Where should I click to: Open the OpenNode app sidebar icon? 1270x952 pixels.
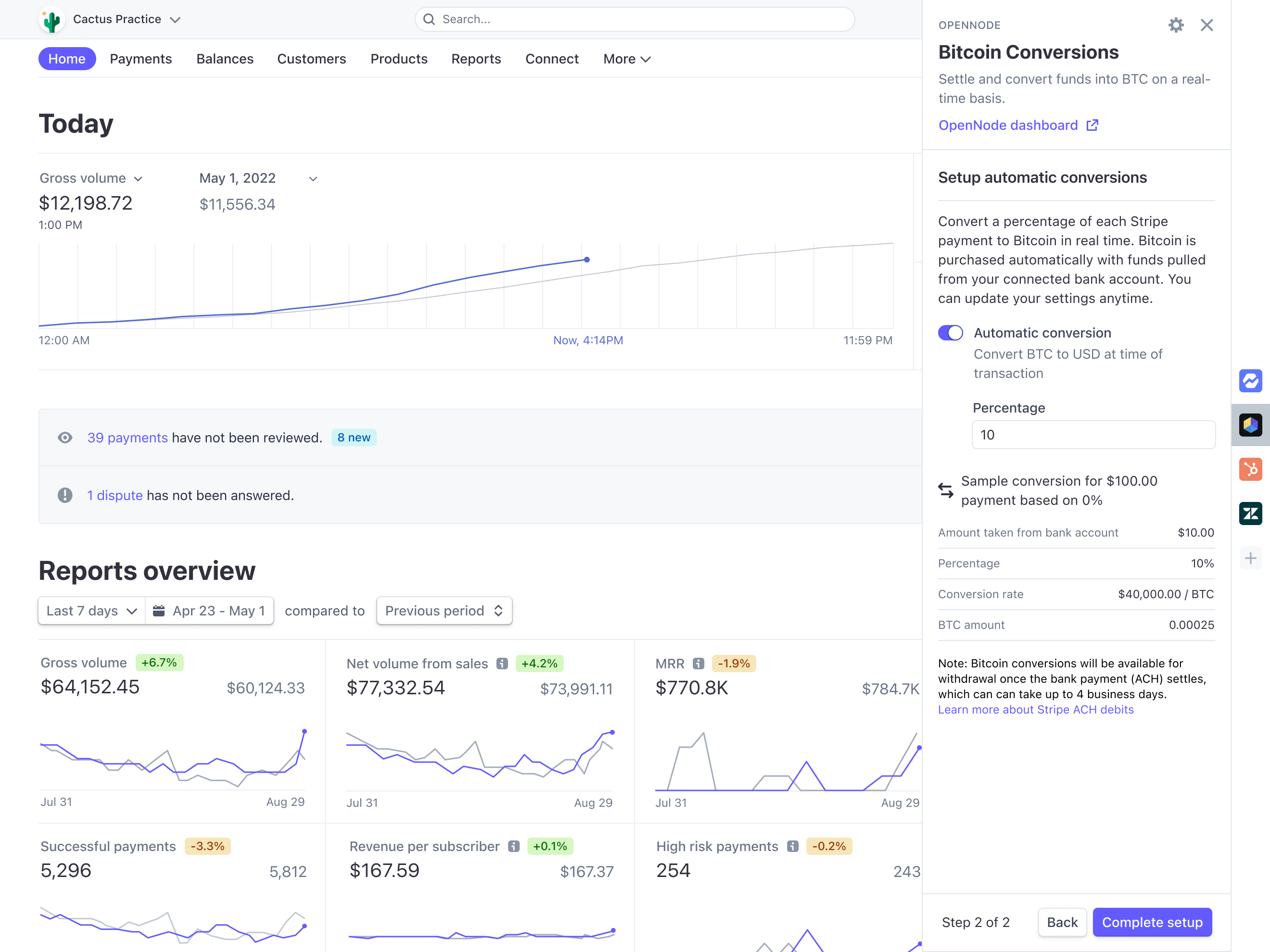pos(1251,425)
